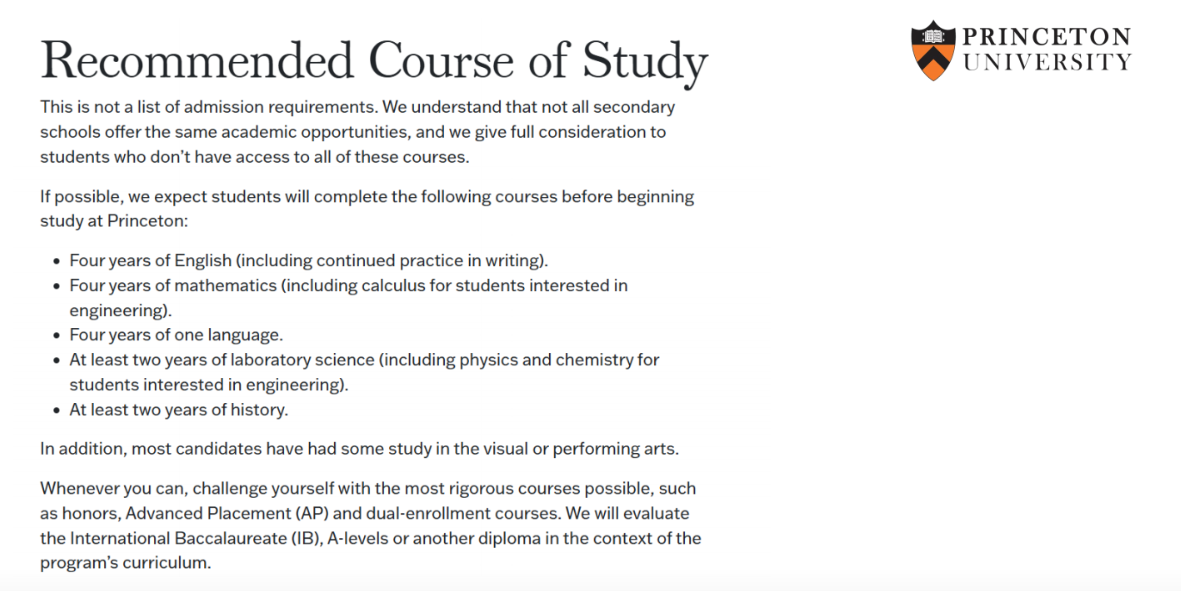Click the If possible, we expect students paragraph
Screen dimensions: 1181x591
(368, 209)
